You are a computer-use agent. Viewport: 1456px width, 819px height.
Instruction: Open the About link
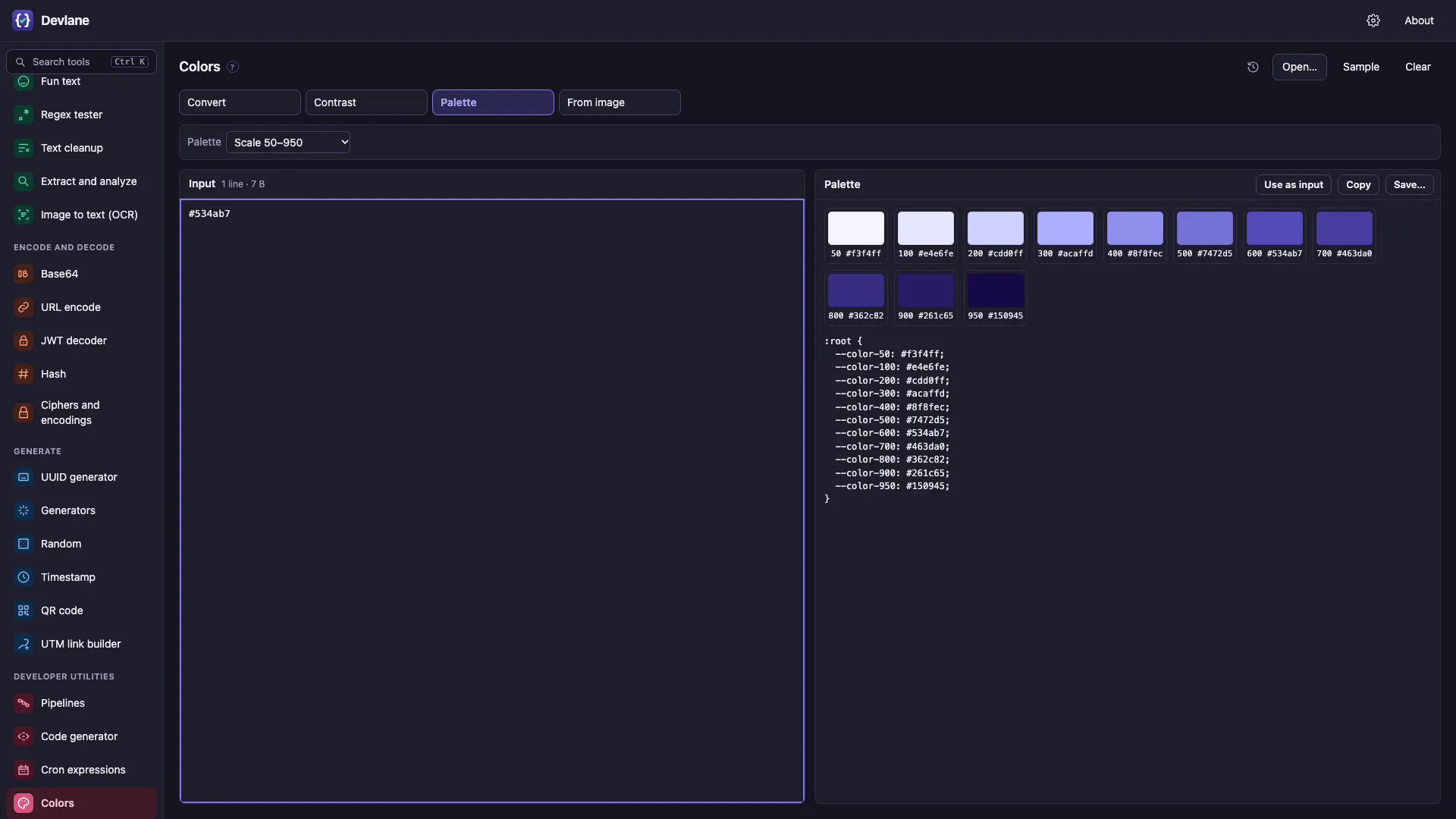point(1418,20)
